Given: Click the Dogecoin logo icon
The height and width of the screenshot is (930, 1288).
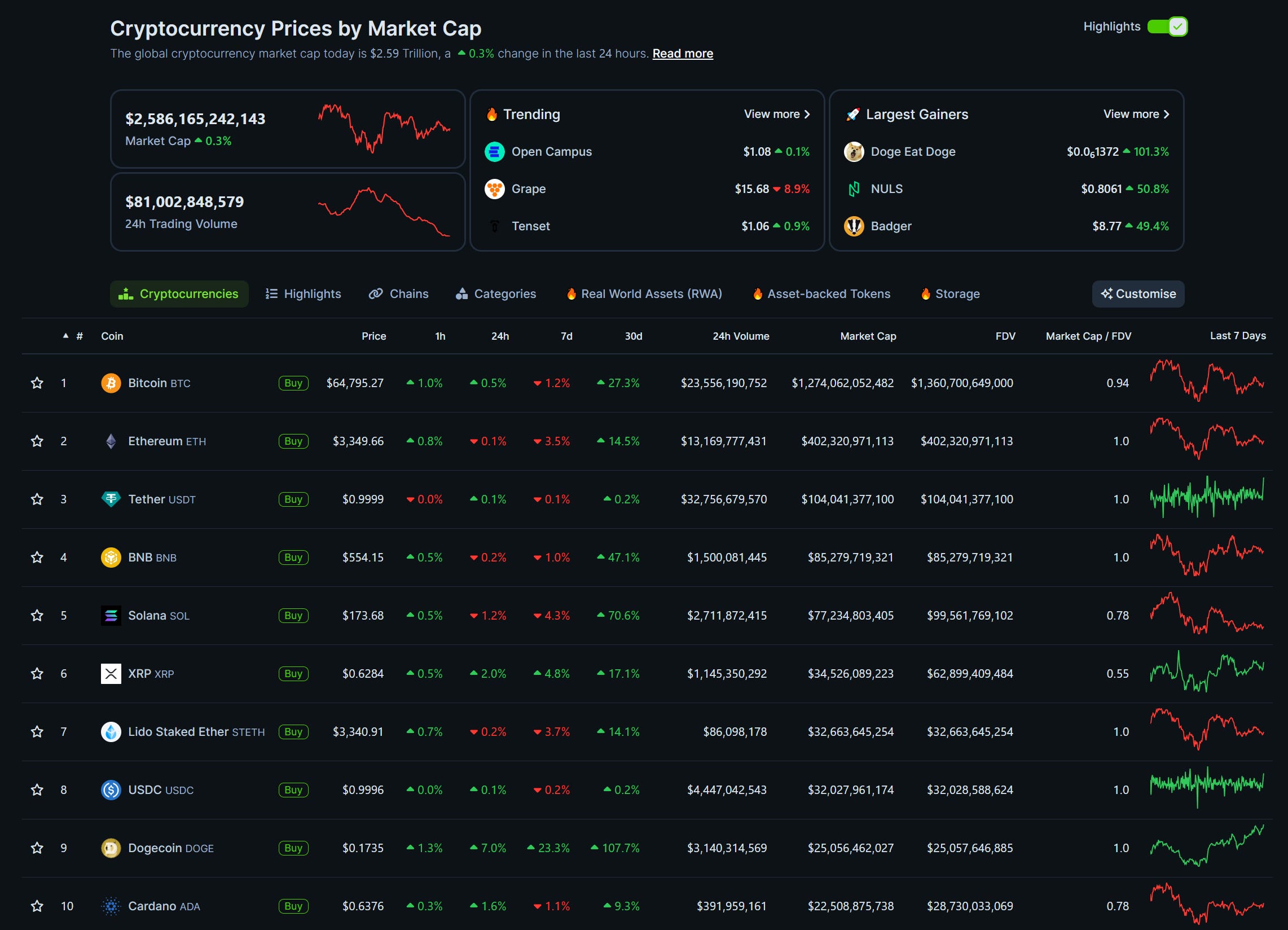Looking at the screenshot, I should (x=111, y=848).
